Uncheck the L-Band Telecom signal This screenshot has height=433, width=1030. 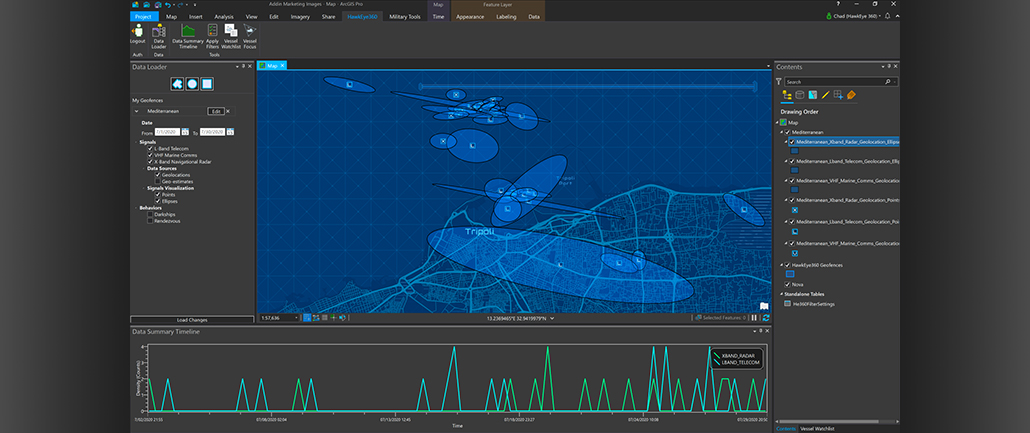coord(150,148)
